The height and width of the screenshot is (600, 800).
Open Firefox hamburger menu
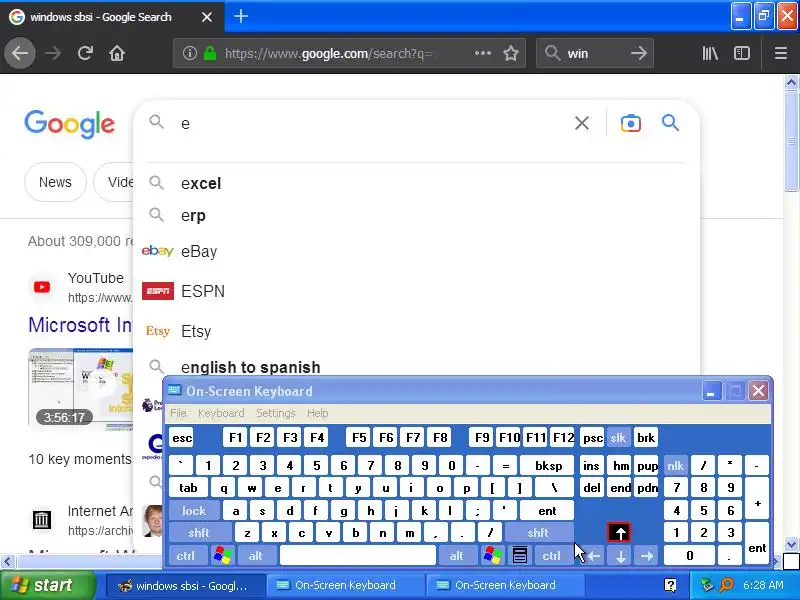[x=781, y=53]
